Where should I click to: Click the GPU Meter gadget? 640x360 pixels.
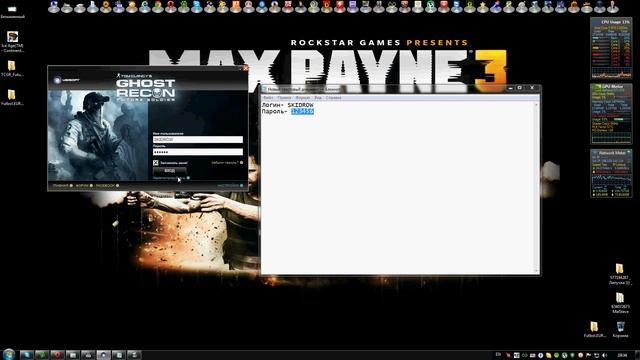tap(611, 114)
